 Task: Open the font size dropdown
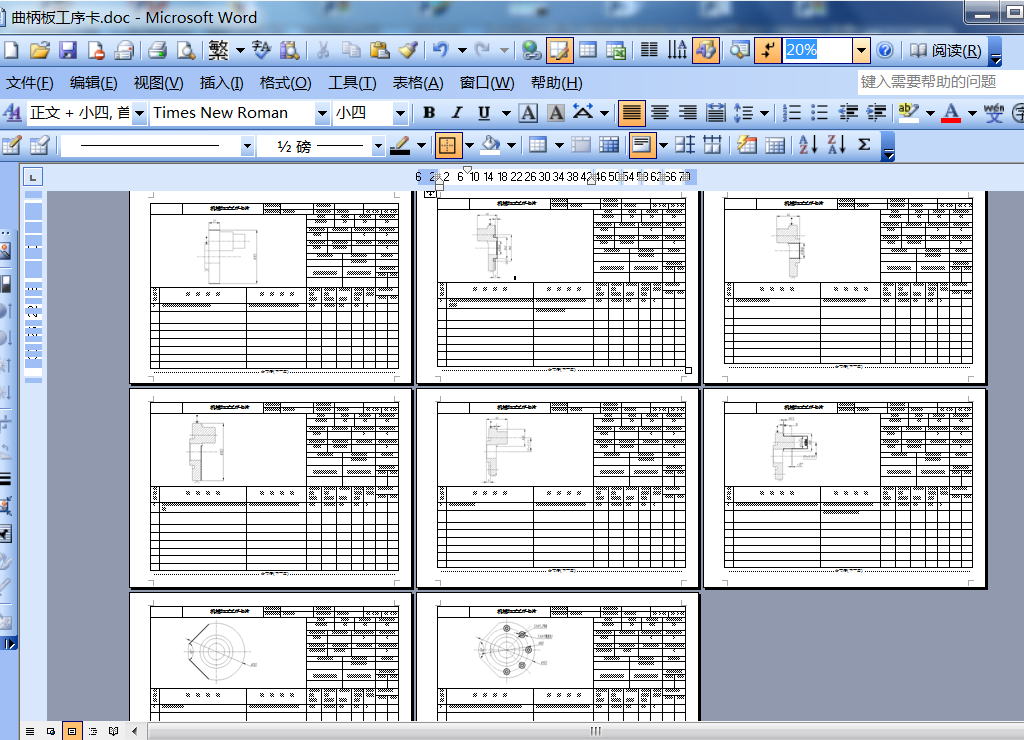[400, 113]
